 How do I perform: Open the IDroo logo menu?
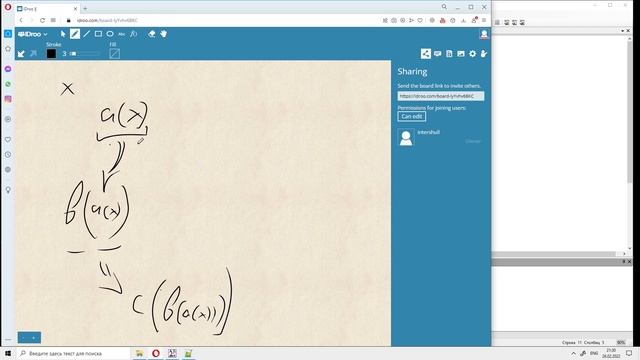click(33, 34)
